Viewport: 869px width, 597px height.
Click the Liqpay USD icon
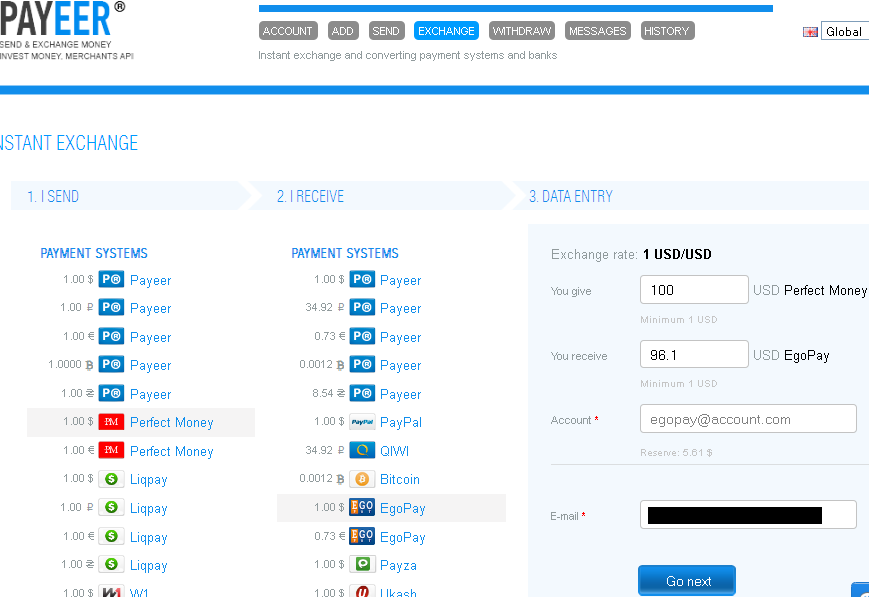pyautogui.click(x=111, y=479)
